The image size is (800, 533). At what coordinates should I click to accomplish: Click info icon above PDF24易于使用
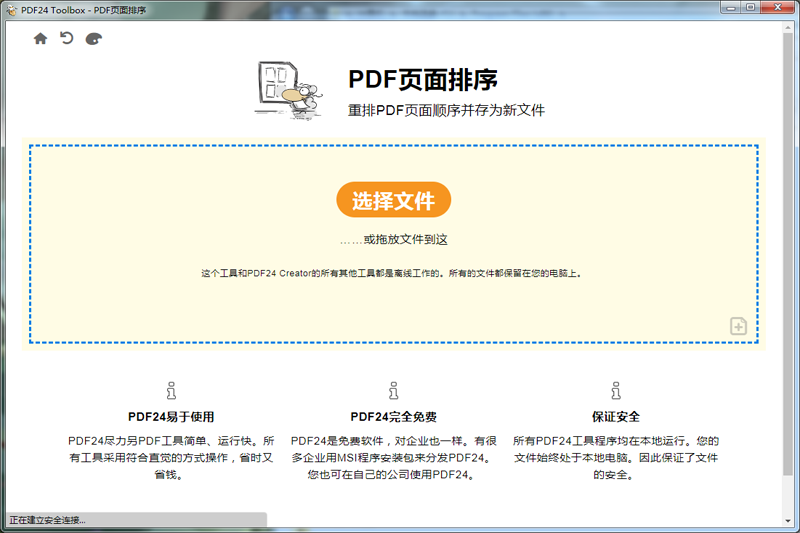(x=171, y=390)
